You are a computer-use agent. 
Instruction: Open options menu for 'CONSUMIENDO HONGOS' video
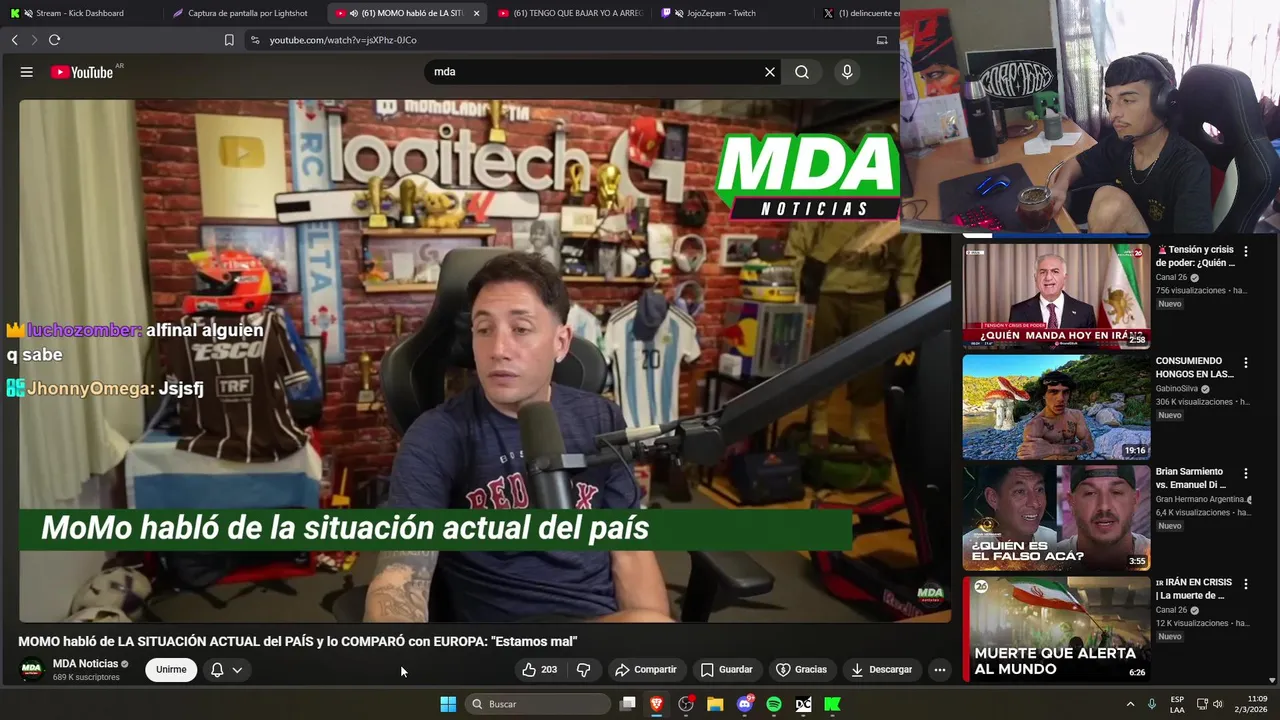[x=1246, y=363]
